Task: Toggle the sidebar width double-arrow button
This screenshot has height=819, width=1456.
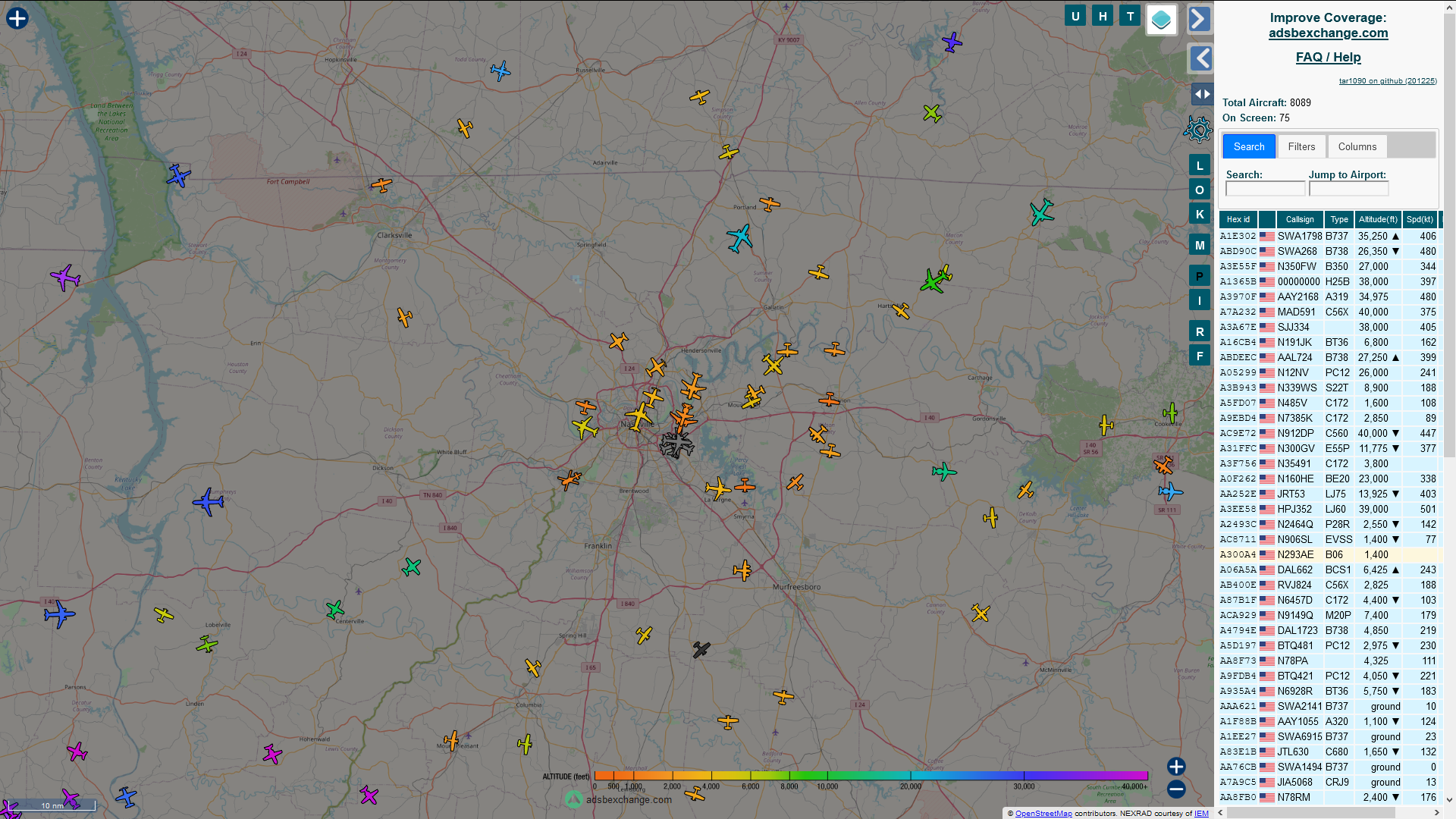Action: pos(1202,94)
